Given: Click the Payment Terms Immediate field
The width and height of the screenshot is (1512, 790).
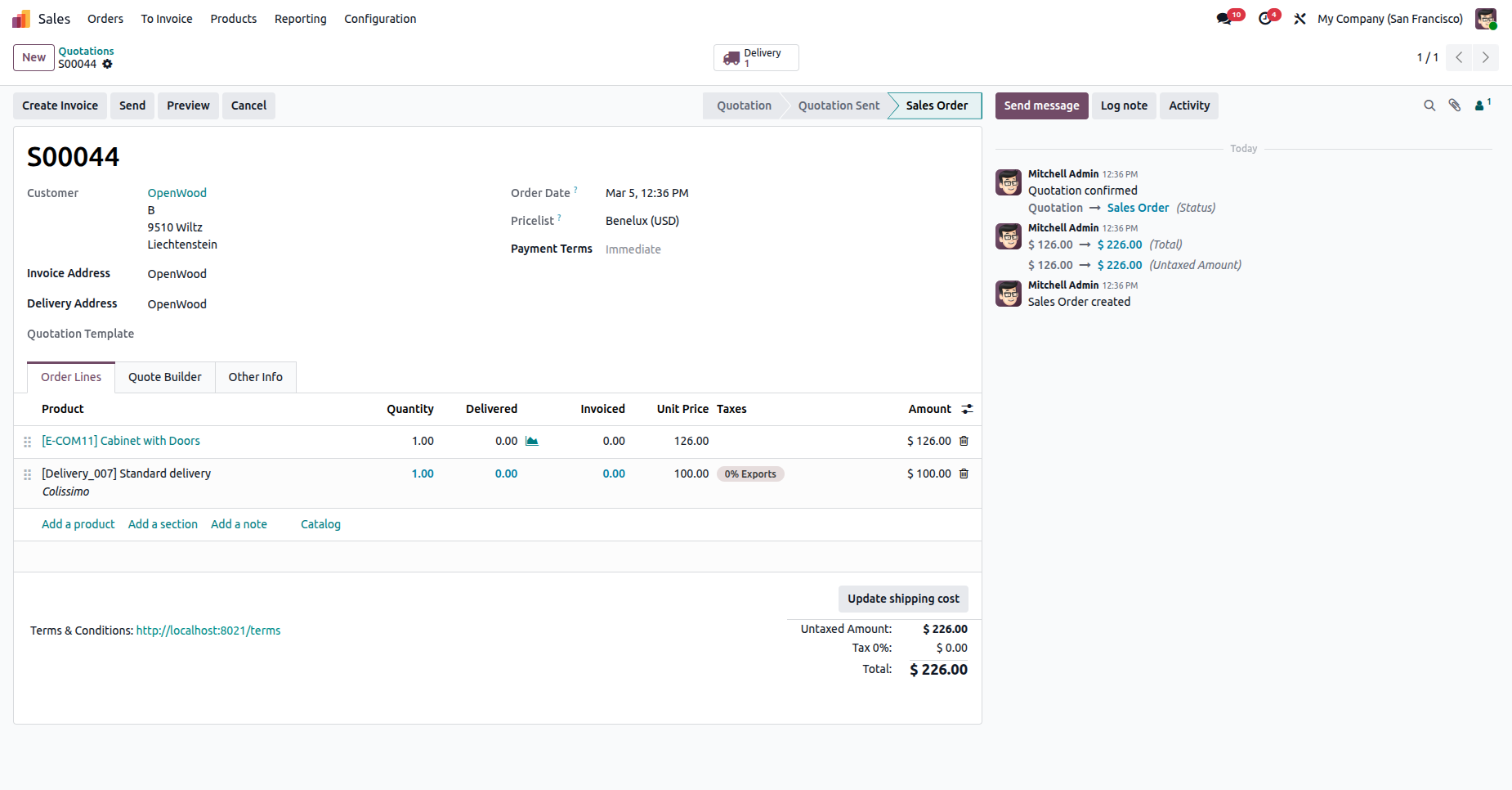Looking at the screenshot, I should click(x=633, y=249).
